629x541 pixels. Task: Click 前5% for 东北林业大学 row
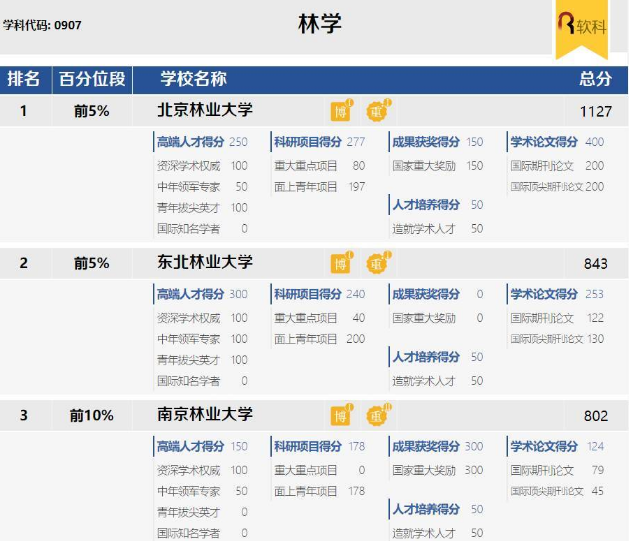[91, 263]
